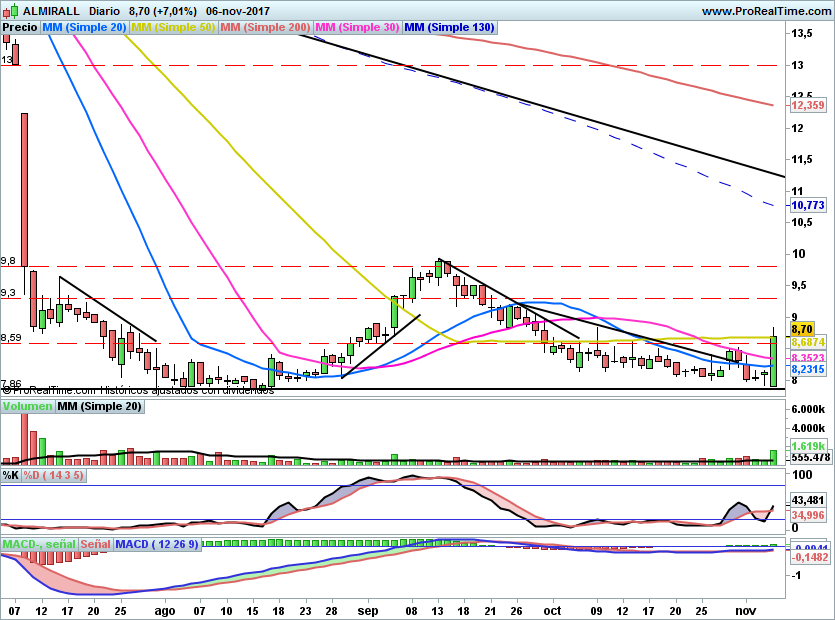This screenshot has width=835, height=620.
Task: Click the blue MM (Simple 20) price label
Action: coord(85,28)
